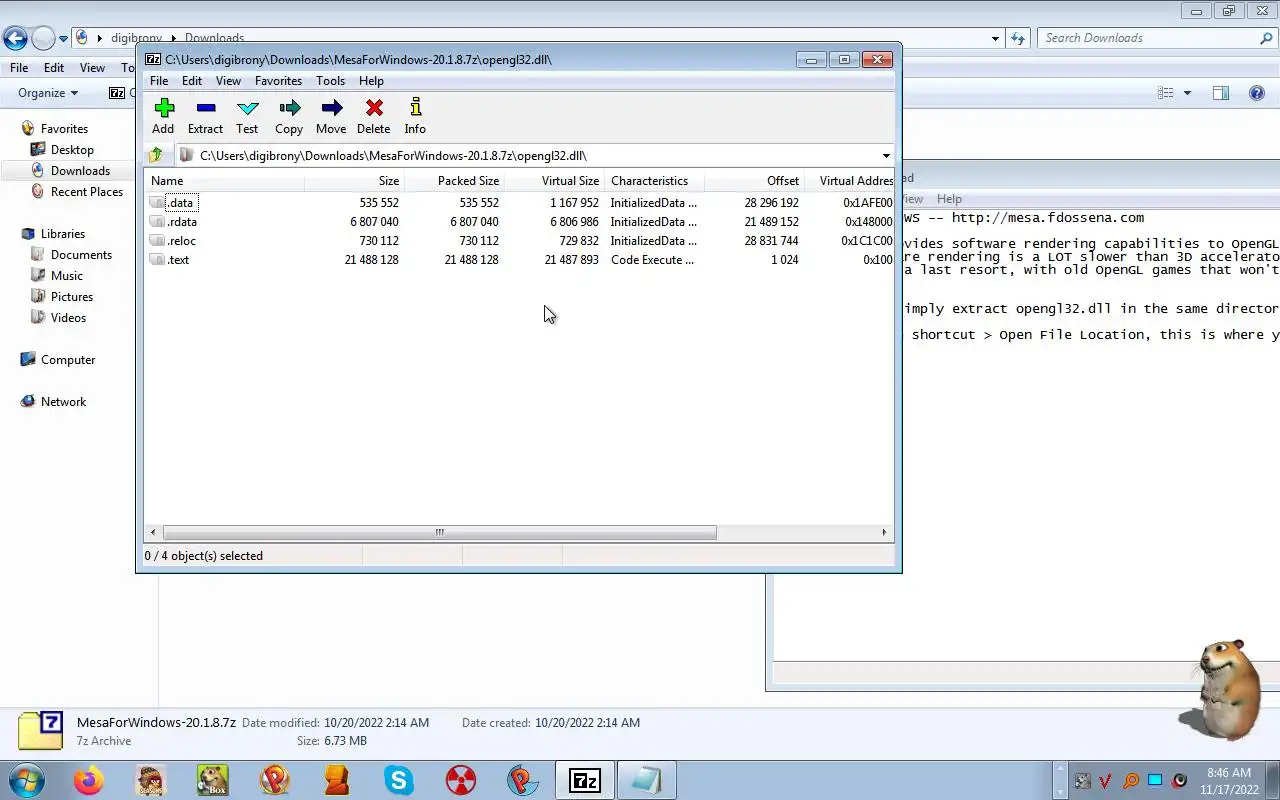Screen dimensions: 1280x800
Task: Open the change view options dropdown
Action: tap(1187, 93)
